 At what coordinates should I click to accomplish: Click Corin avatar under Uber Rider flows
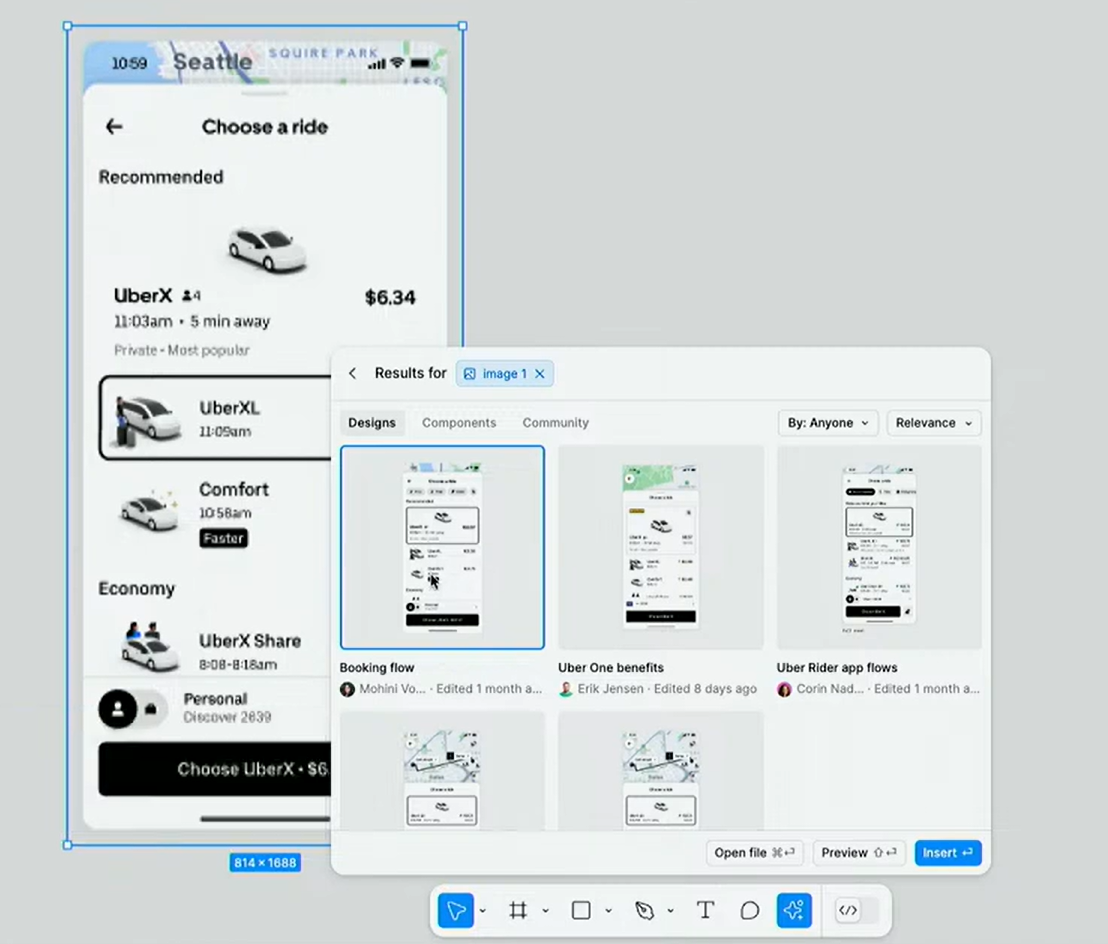click(784, 689)
